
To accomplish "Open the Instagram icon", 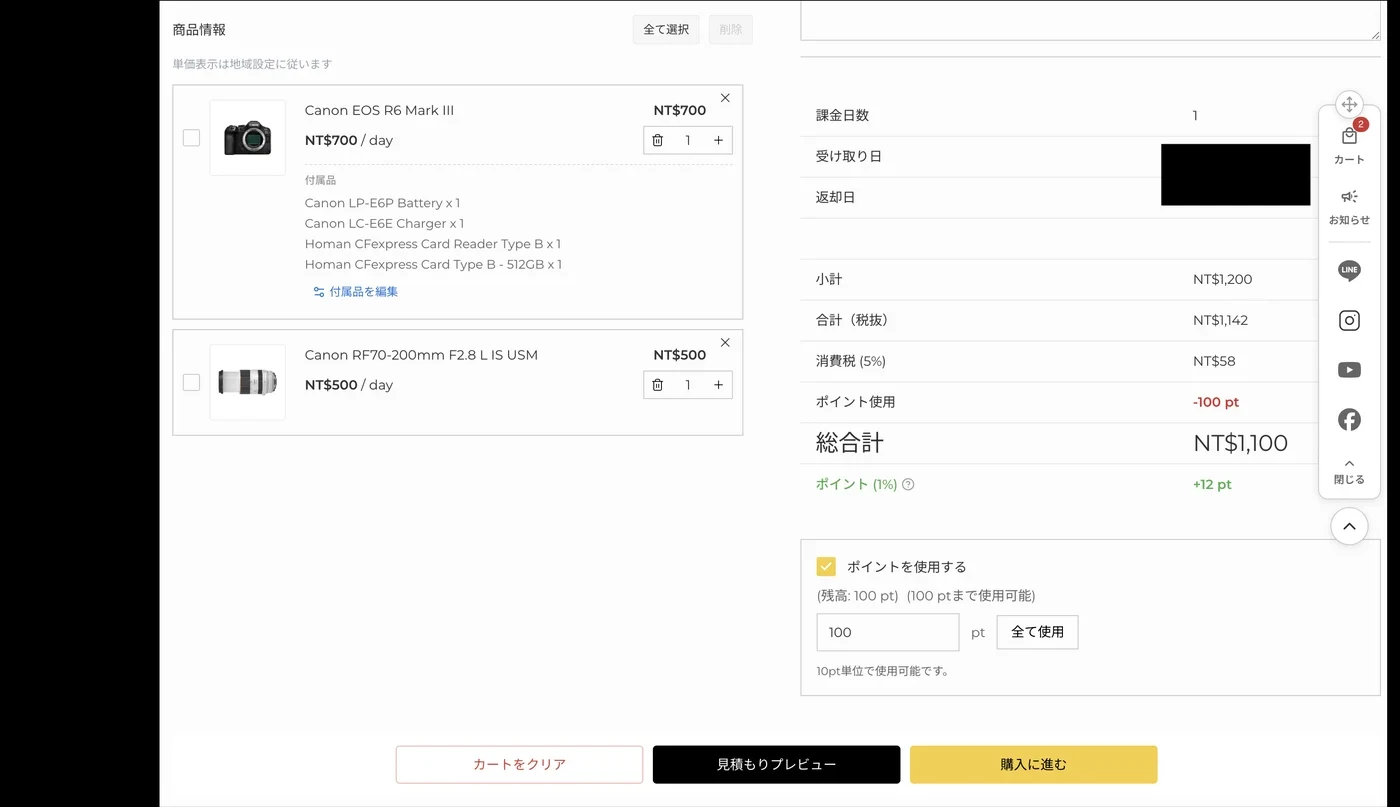I will point(1349,320).
